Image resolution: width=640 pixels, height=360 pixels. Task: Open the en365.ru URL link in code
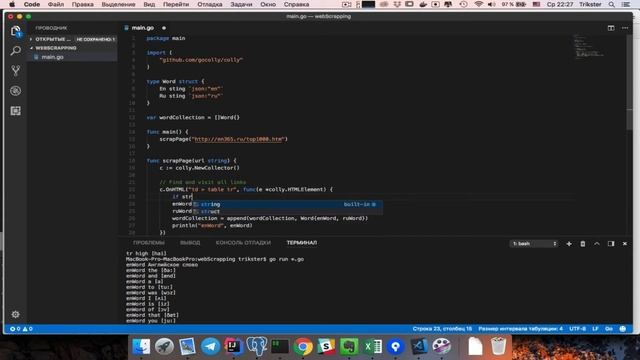[238, 139]
